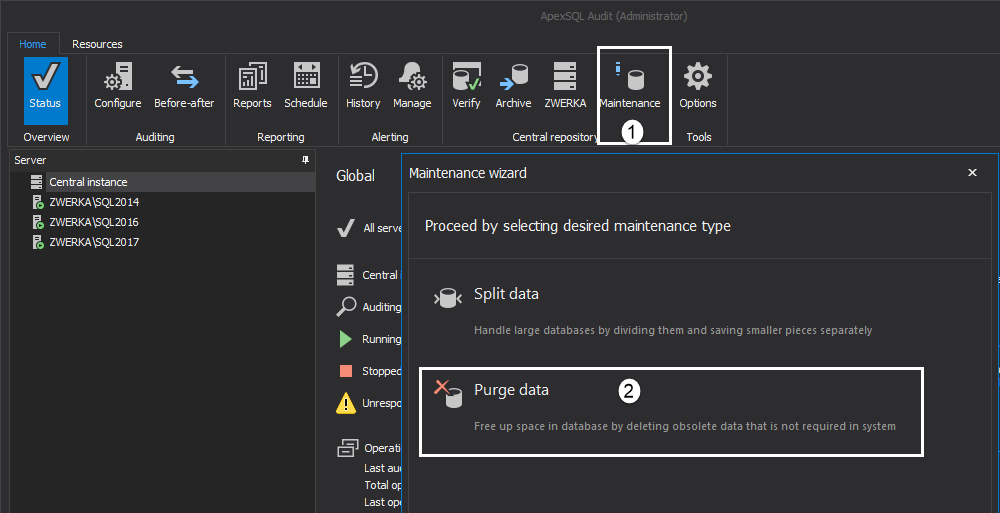Open Manage alerts
The height and width of the screenshot is (513, 1000).
412,86
